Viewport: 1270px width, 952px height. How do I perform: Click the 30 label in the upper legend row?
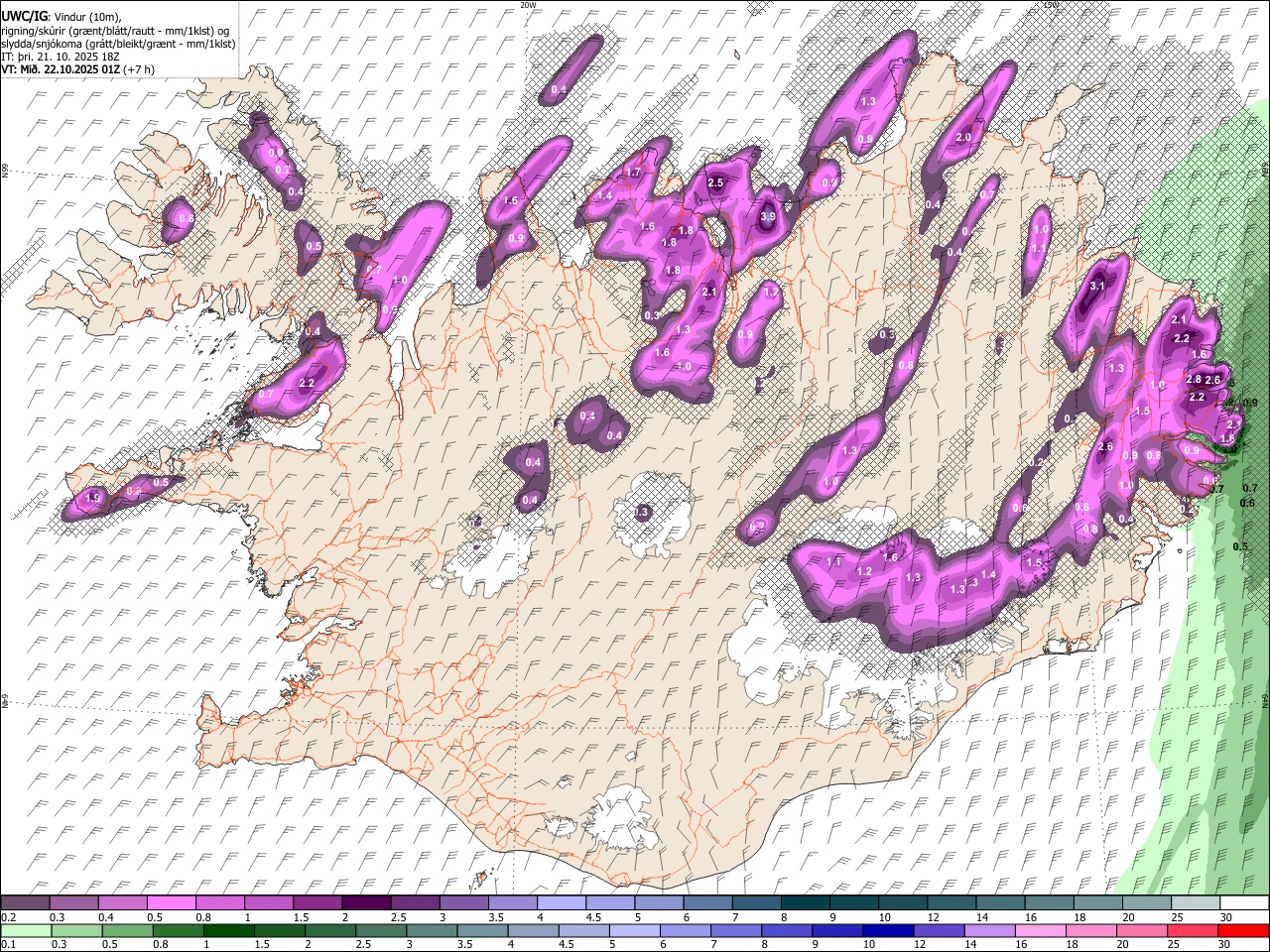tap(1226, 917)
